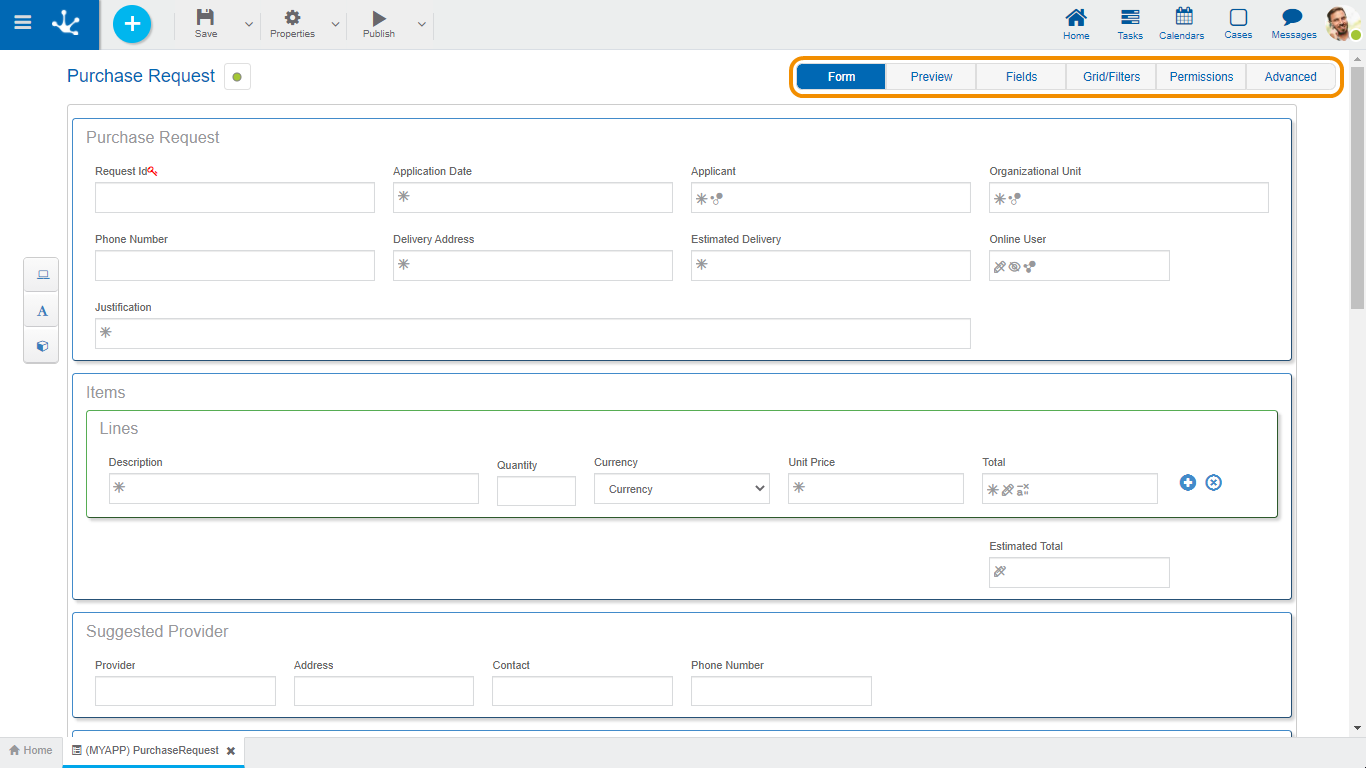The height and width of the screenshot is (768, 1366).
Task: Switch to the Preview tab
Action: tap(931, 77)
